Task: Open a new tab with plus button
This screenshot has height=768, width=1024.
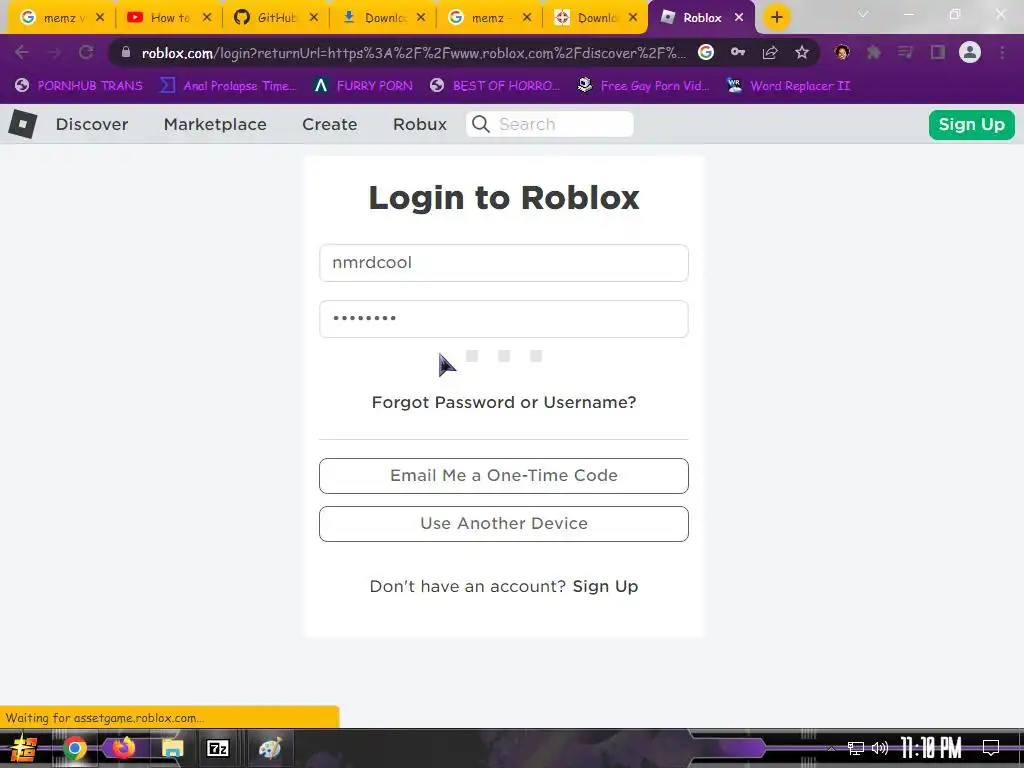Action: (x=776, y=18)
